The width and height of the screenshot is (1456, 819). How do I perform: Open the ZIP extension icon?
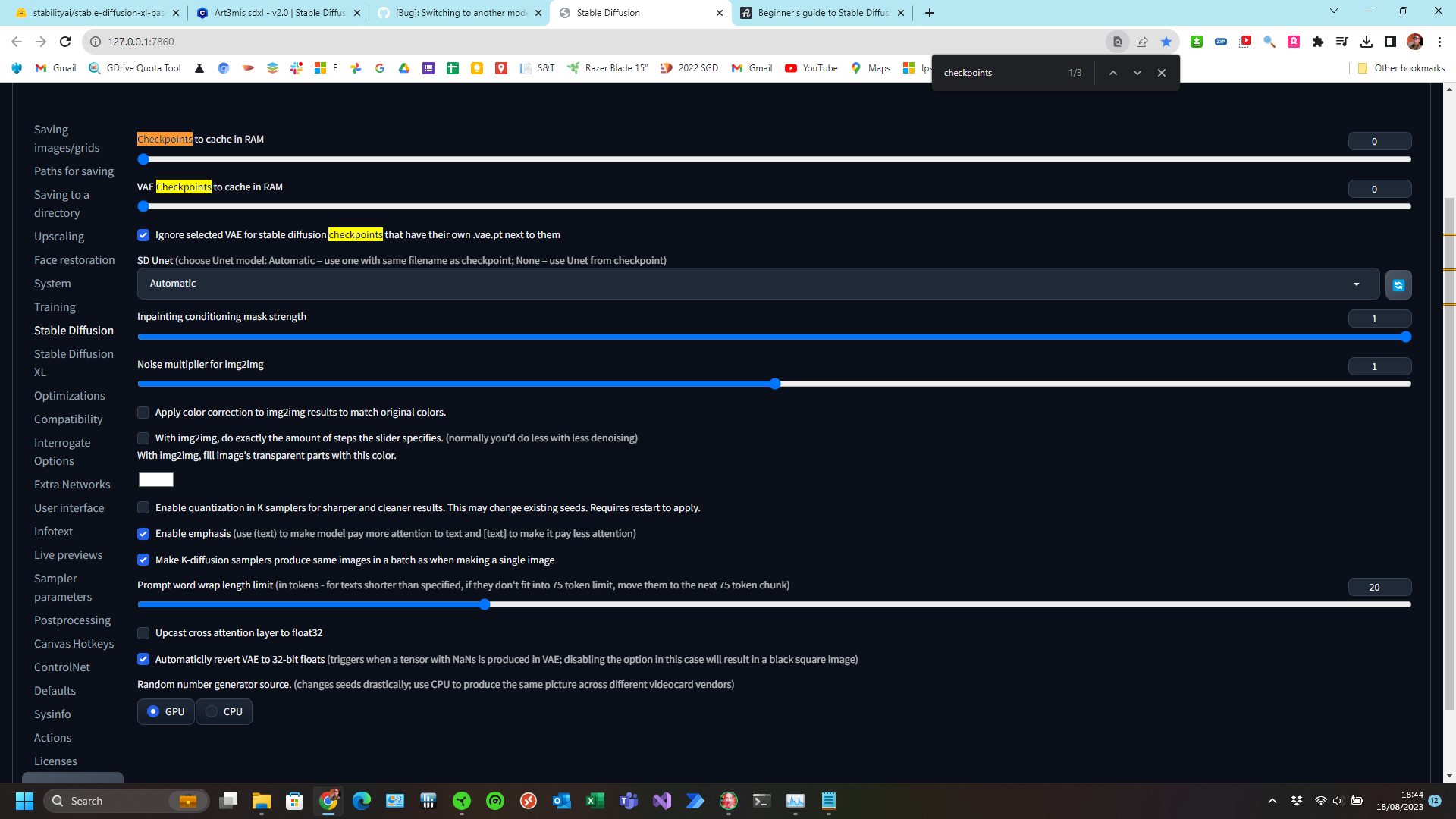coord(1221,42)
